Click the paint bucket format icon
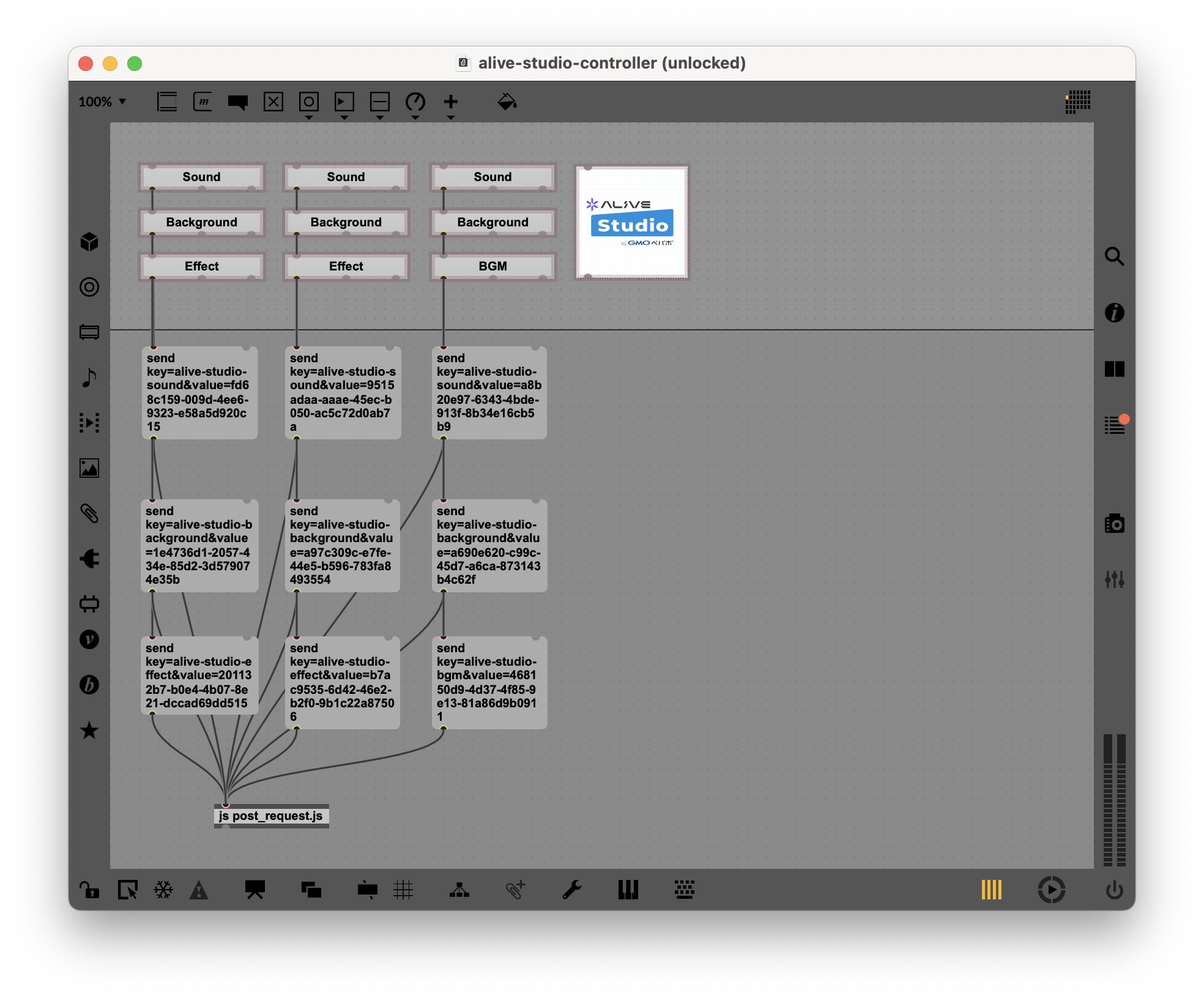Image resolution: width=1204 pixels, height=1001 pixels. [x=507, y=102]
